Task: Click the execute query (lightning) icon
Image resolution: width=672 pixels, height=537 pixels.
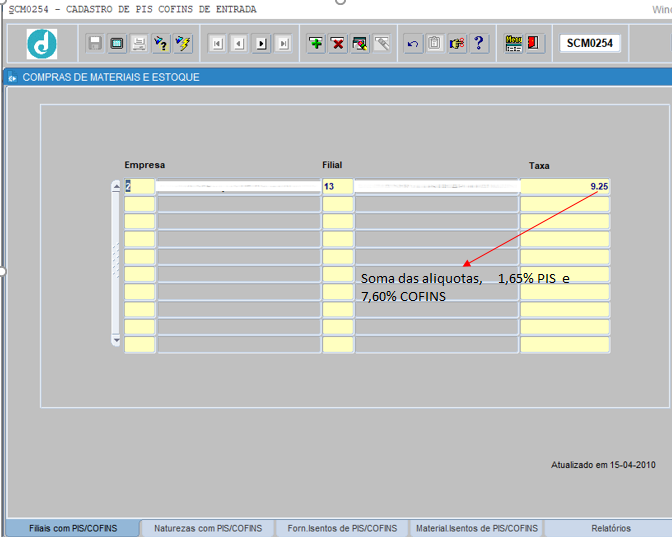Action: (183, 43)
